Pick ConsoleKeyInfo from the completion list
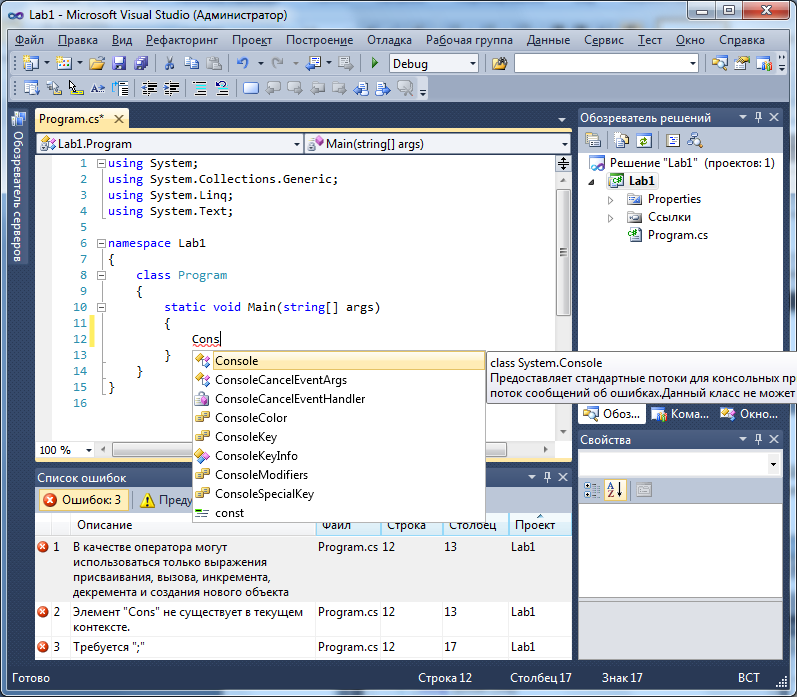Image resolution: width=797 pixels, height=697 pixels. tap(339, 456)
